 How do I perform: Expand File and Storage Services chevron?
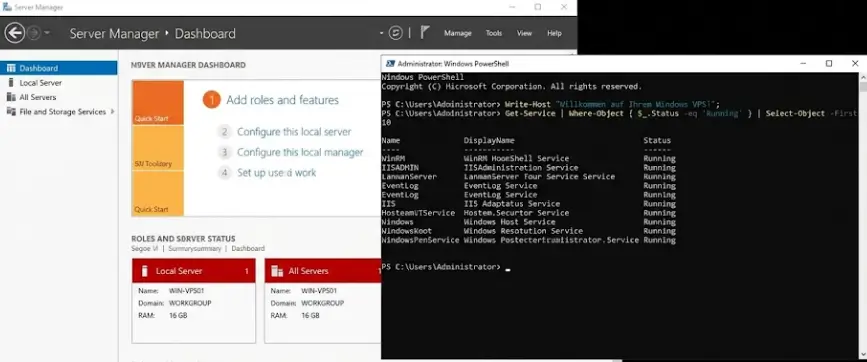pyautogui.click(x=113, y=111)
